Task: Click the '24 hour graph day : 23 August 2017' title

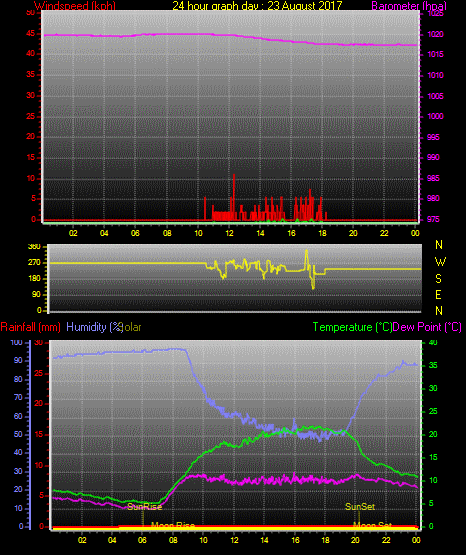Action: [x=257, y=6]
